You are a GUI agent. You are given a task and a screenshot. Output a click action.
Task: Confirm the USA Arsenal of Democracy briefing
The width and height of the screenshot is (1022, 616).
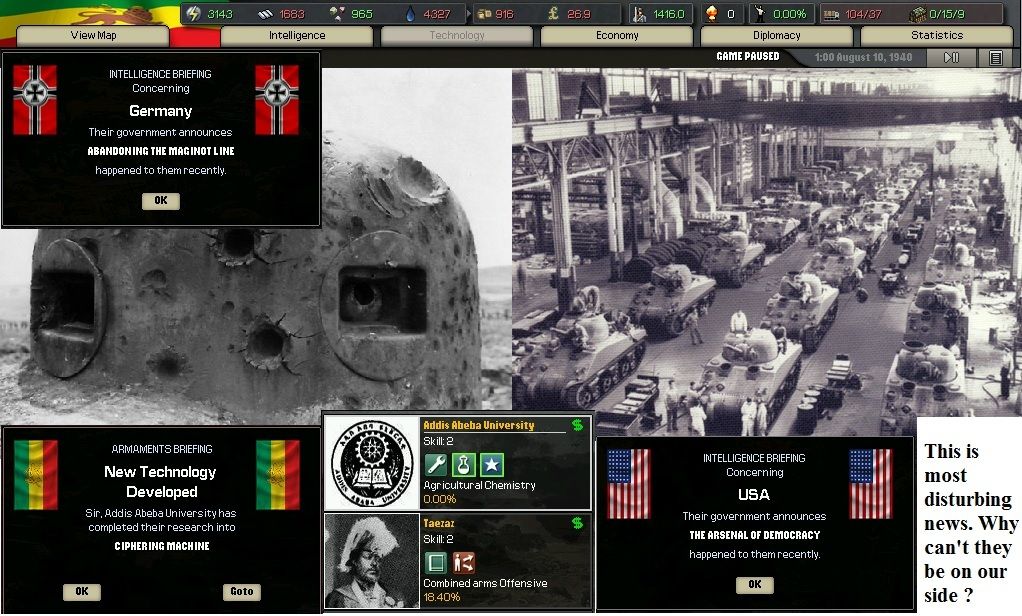(x=754, y=584)
